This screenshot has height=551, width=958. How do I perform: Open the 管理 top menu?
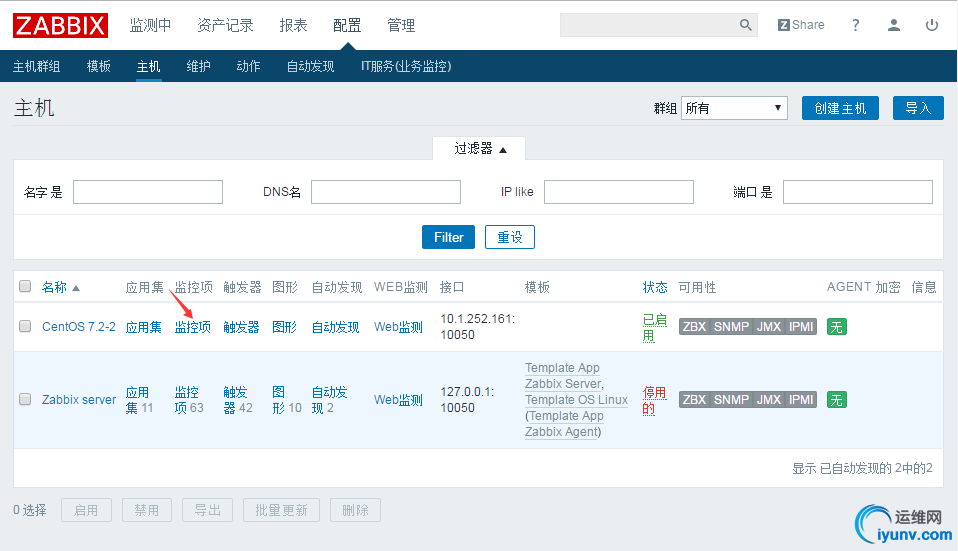coord(401,25)
